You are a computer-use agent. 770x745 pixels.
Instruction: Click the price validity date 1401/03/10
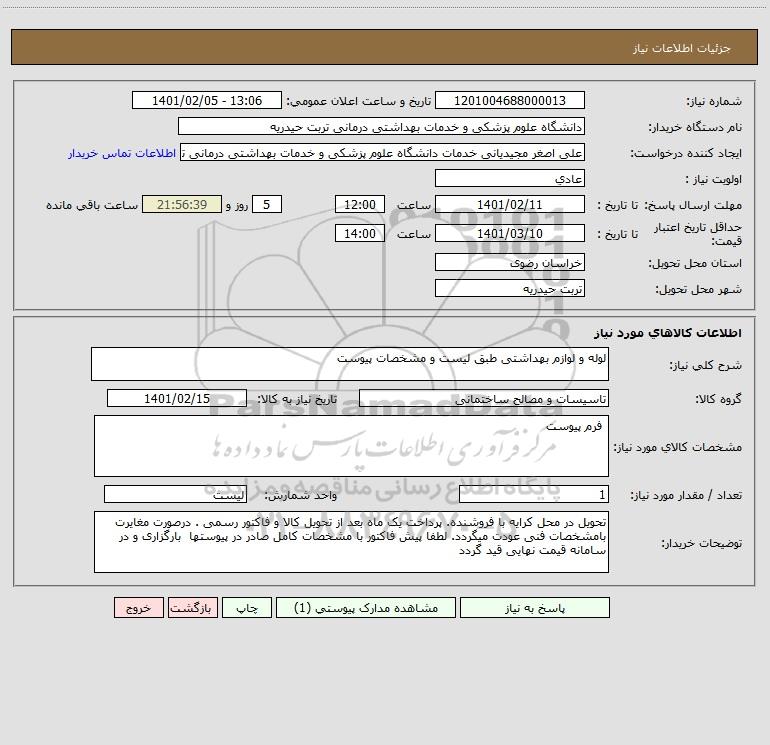pos(510,233)
